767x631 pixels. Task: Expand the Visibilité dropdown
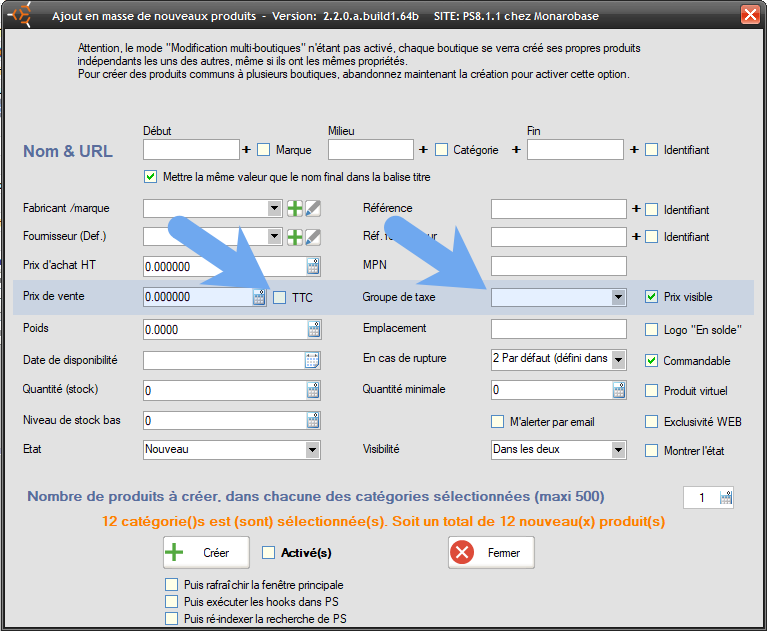click(x=618, y=450)
